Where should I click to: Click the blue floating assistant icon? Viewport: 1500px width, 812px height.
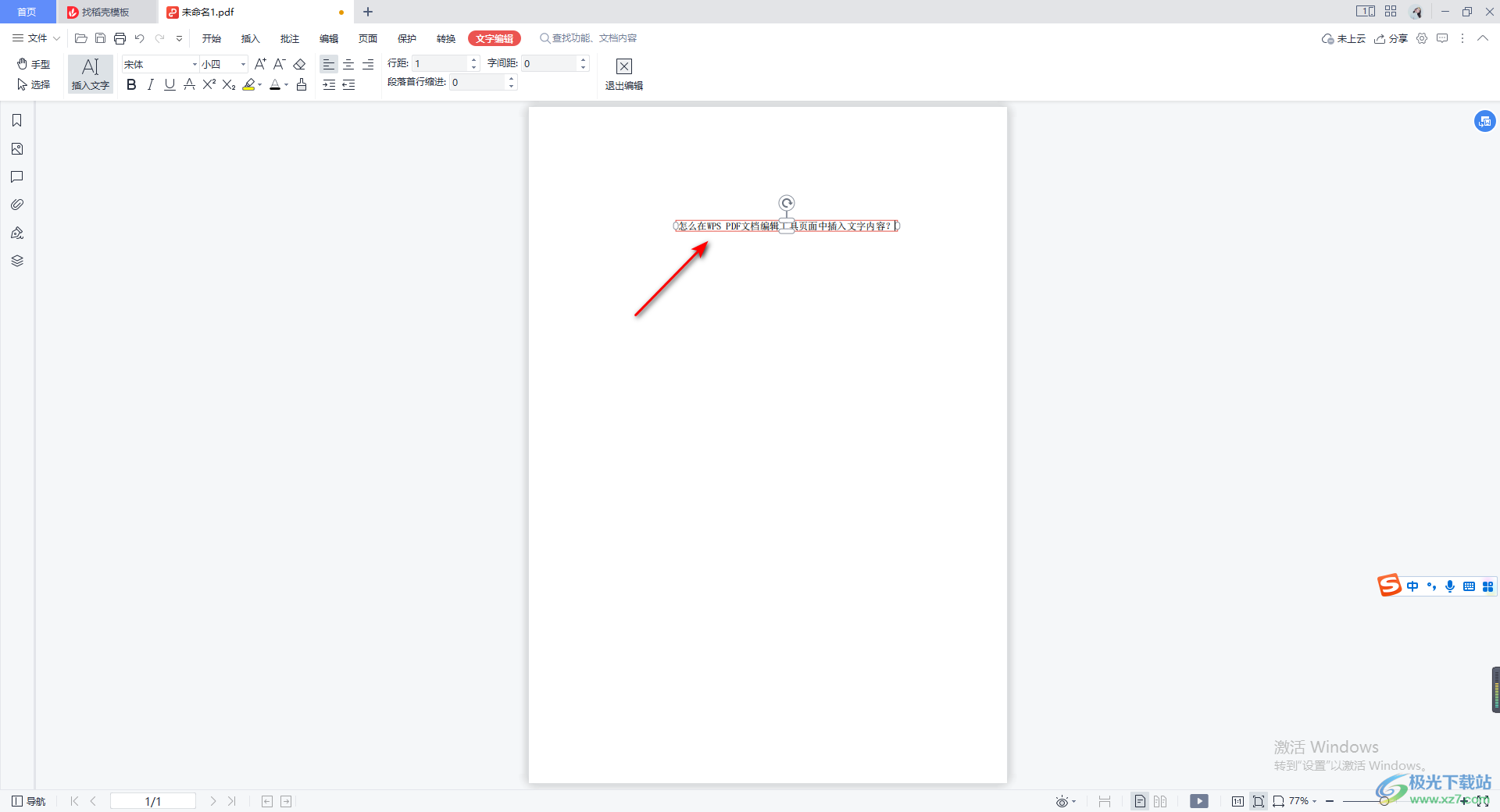coord(1484,121)
